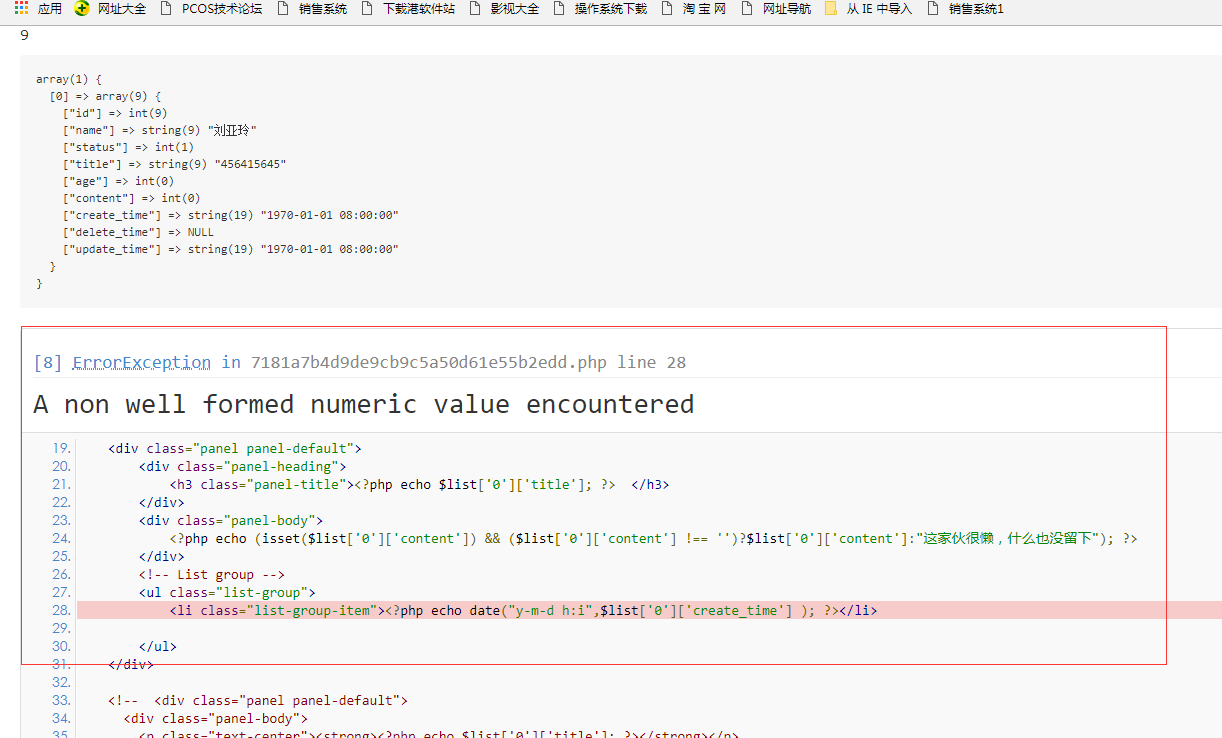Click the ["name"] => string(9) dump line

[160, 130]
